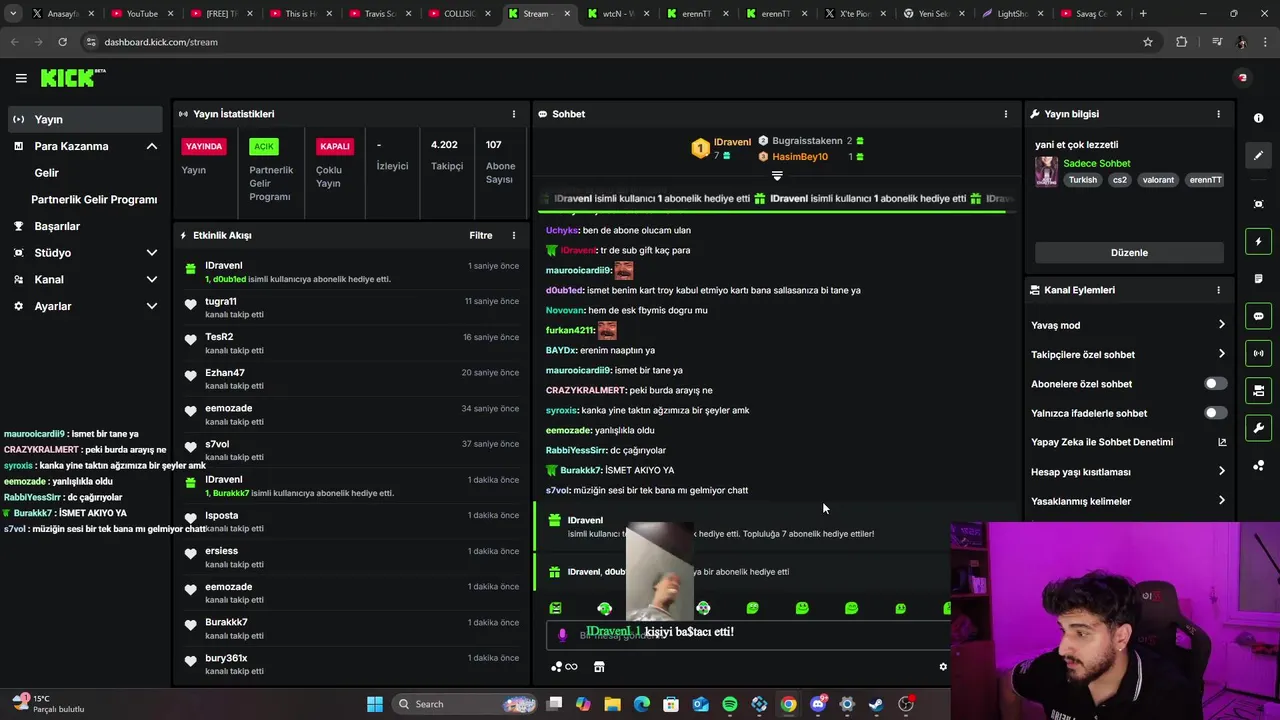Open the Yayın bilgisi panel three-dot menu
Screen dimensions: 1280x720
[1218, 114]
